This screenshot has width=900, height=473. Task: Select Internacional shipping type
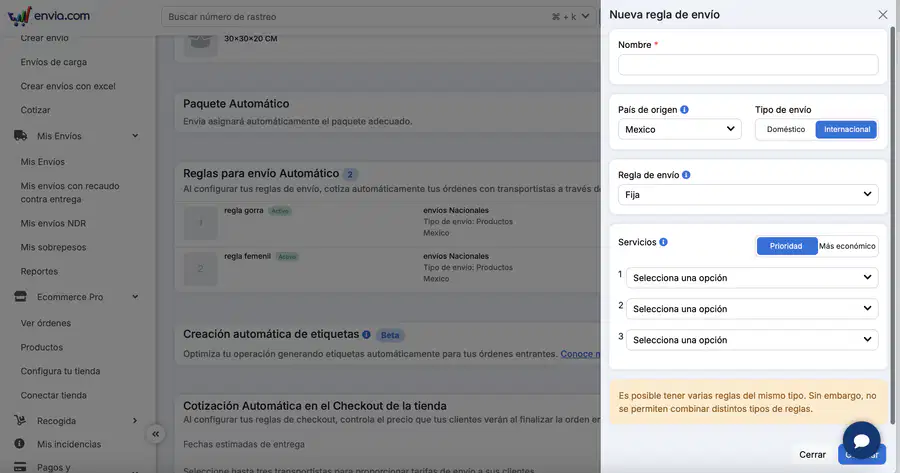pos(847,130)
